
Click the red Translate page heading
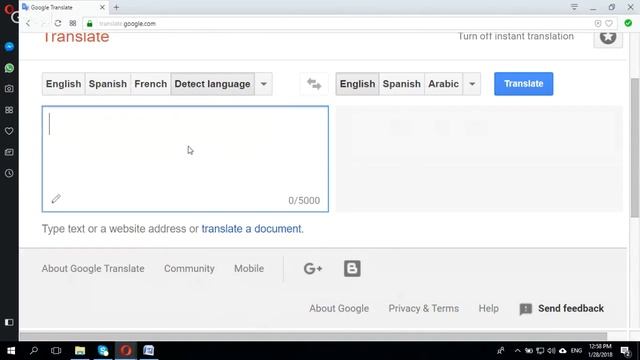click(x=76, y=37)
